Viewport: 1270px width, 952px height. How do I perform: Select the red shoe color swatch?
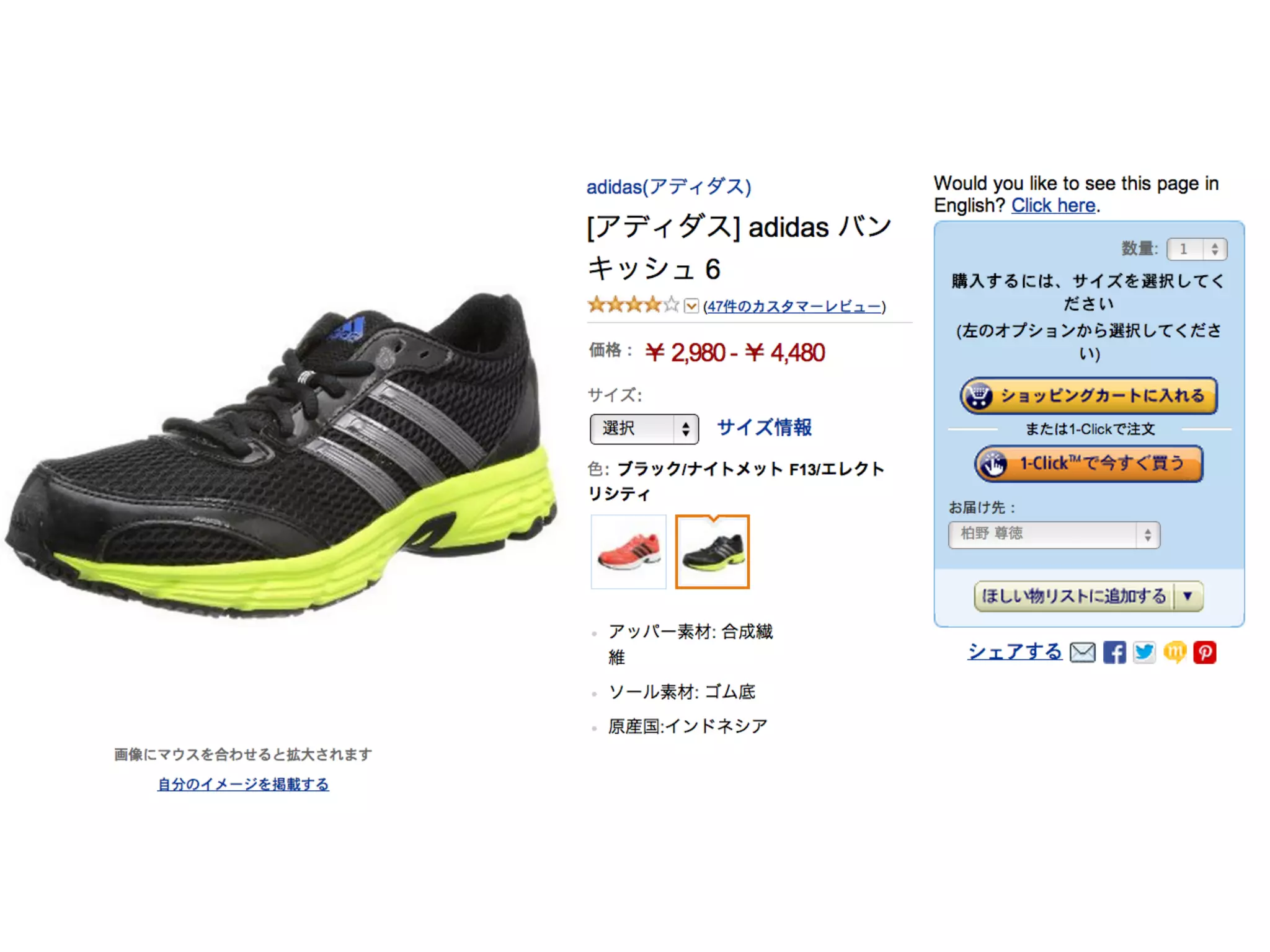click(x=629, y=552)
